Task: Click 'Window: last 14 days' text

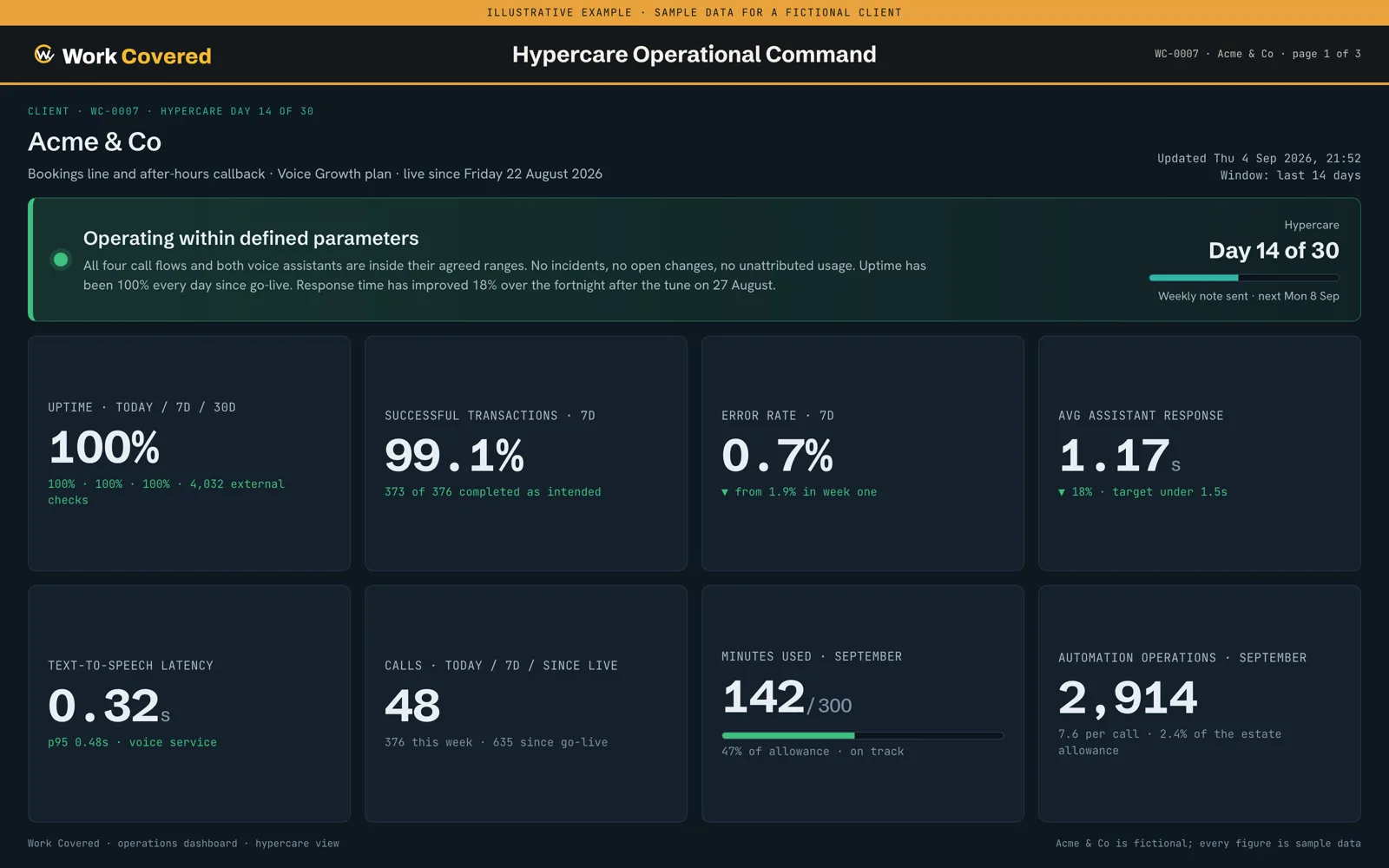Action: pos(1290,175)
